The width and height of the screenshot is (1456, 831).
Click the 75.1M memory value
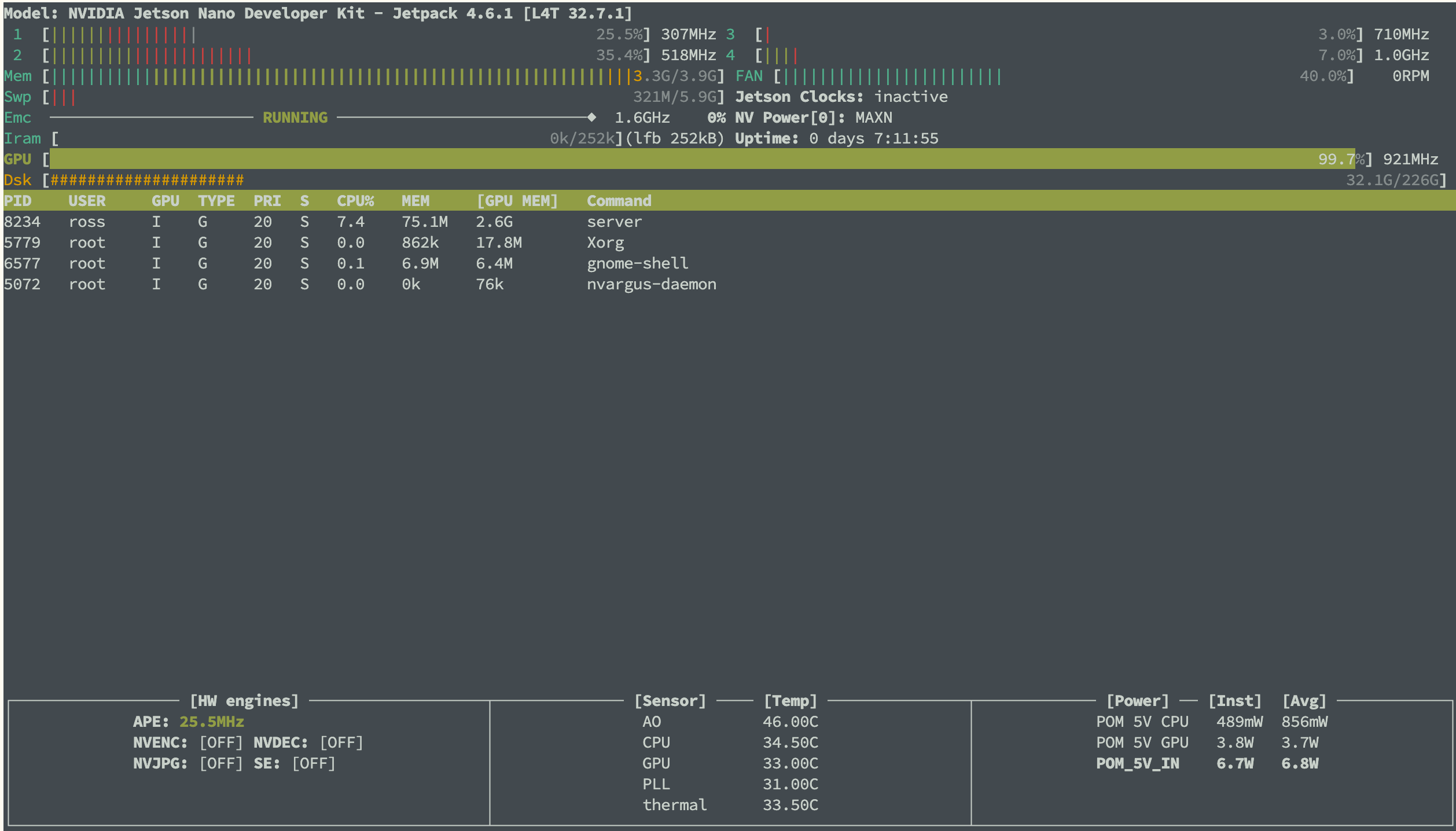425,222
